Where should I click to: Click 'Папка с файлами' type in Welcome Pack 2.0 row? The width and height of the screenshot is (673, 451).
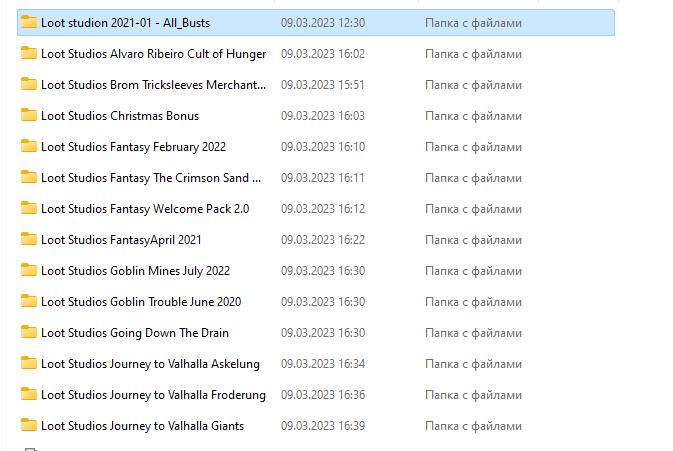(x=473, y=209)
